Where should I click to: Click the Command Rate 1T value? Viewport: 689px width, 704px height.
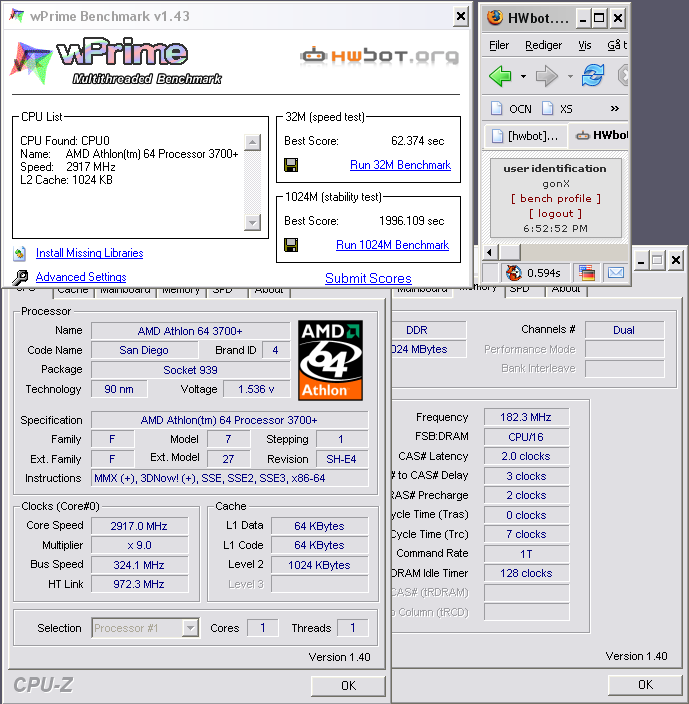pyautogui.click(x=526, y=554)
